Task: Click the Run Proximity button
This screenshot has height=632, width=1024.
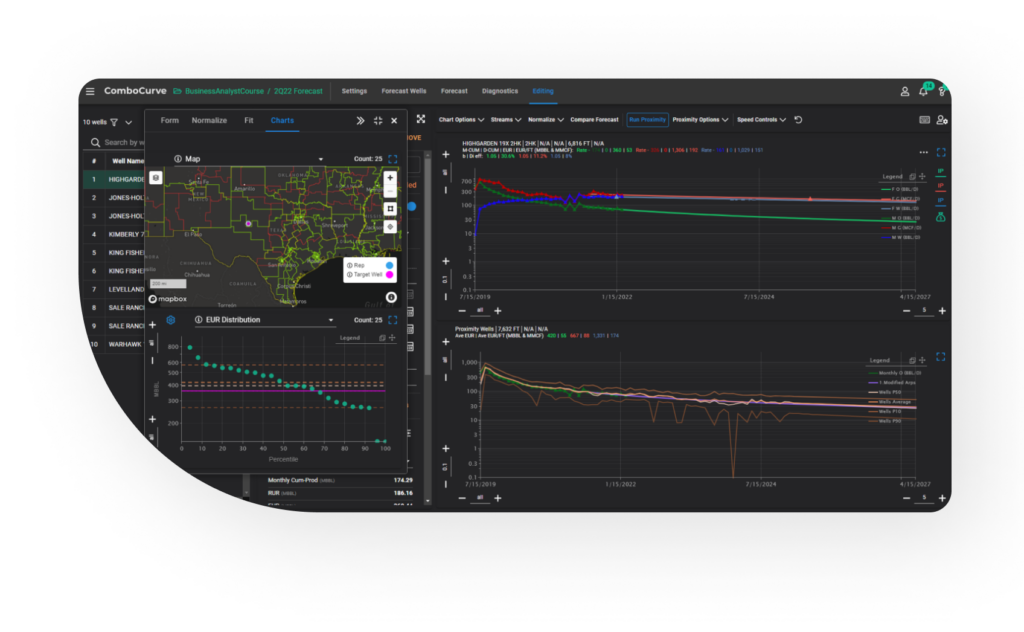Action: 647,120
